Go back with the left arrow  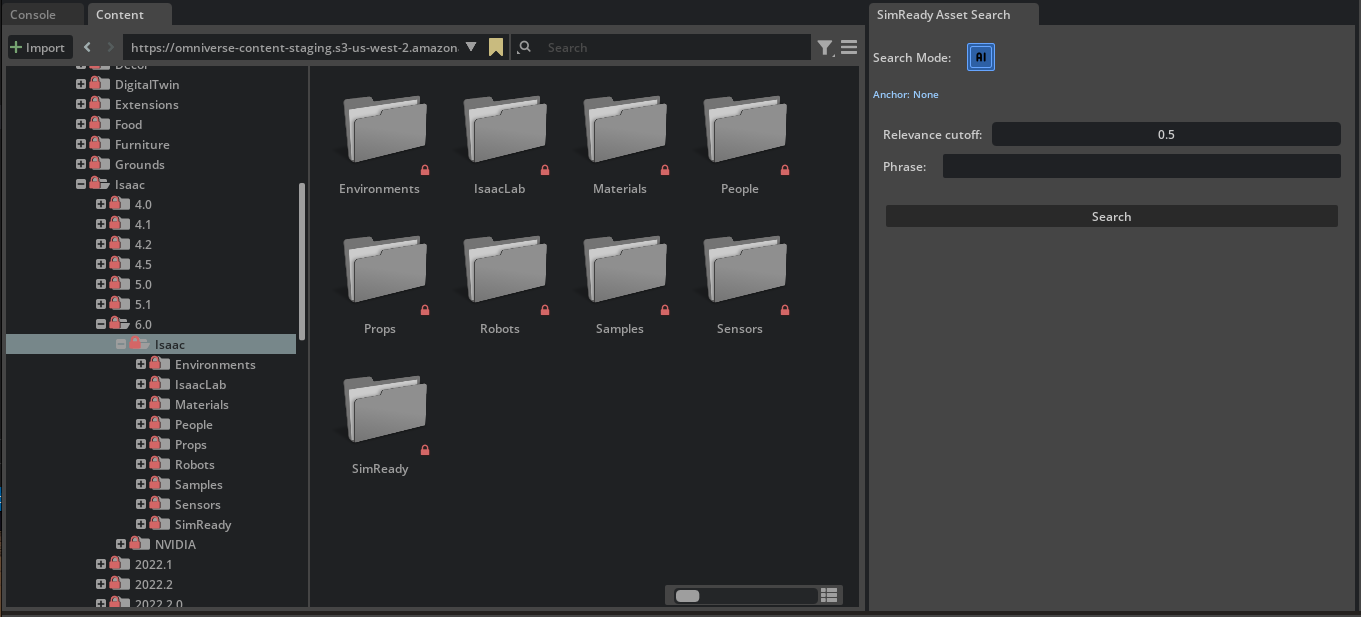pyautogui.click(x=87, y=47)
